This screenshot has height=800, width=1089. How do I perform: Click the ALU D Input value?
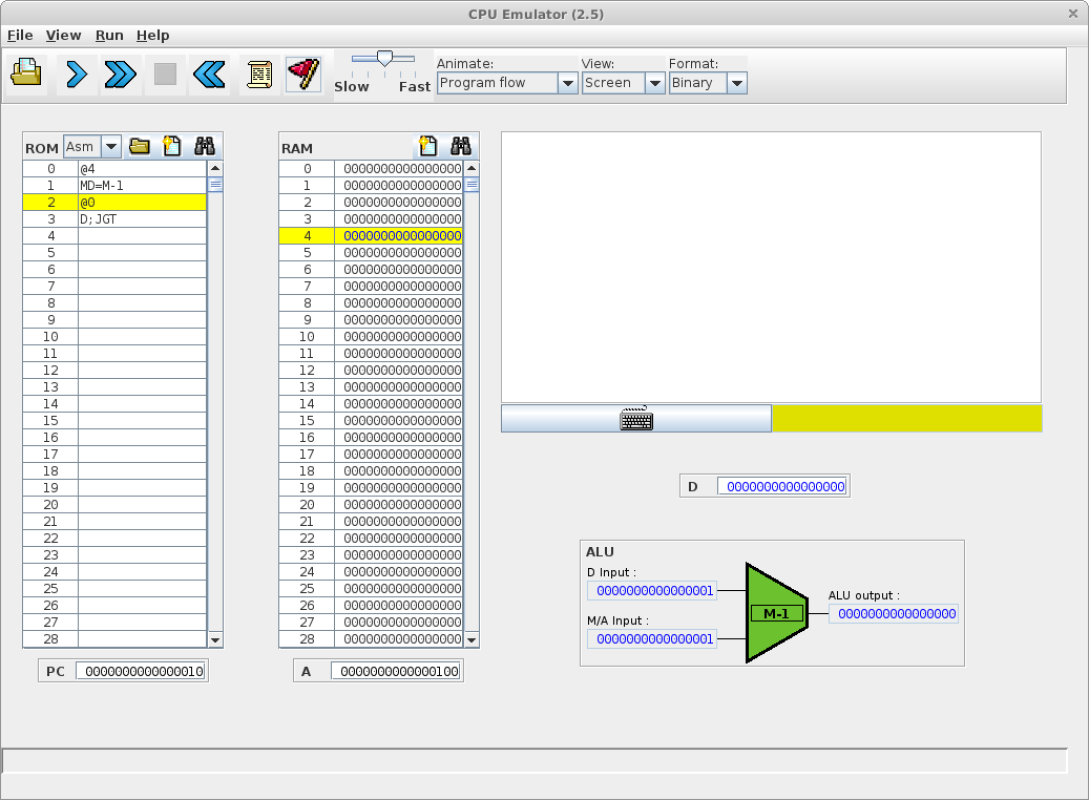coord(652,591)
